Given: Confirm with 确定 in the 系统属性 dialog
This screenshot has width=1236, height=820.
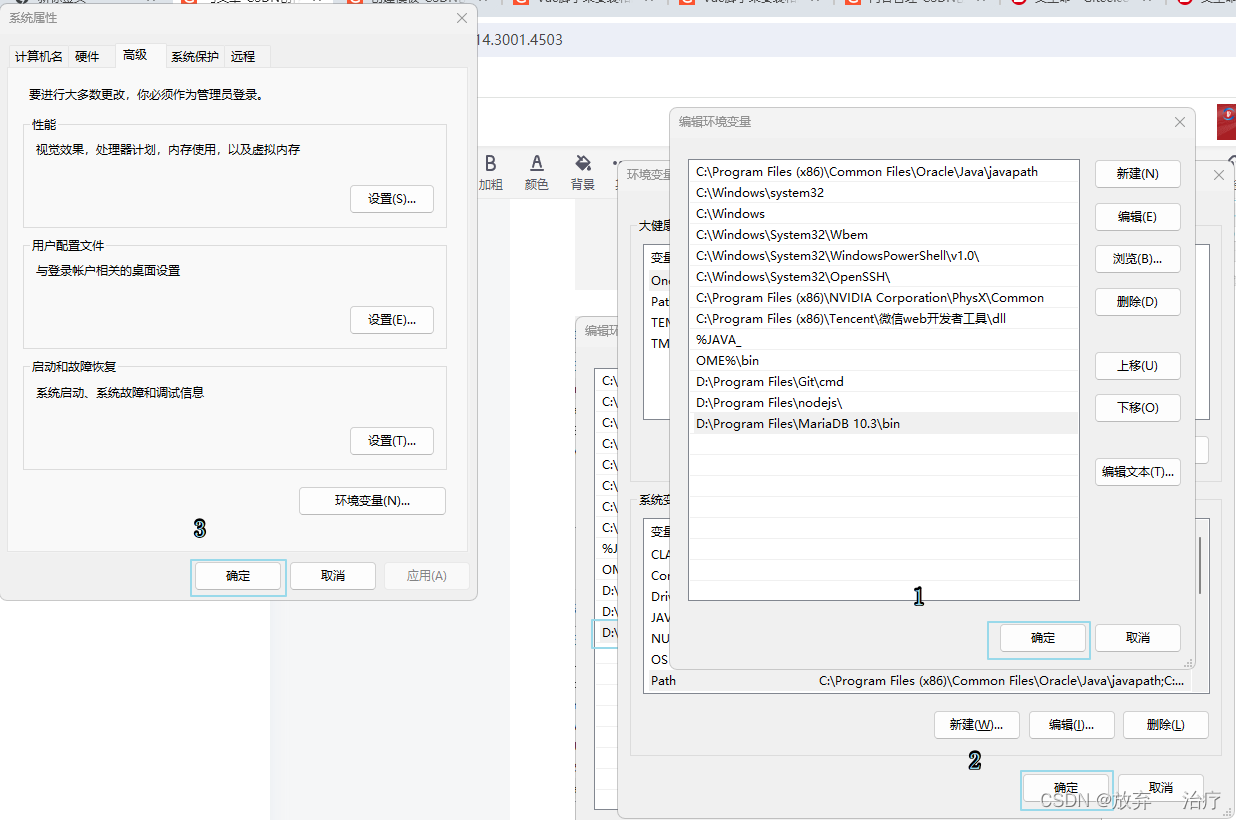Looking at the screenshot, I should 238,576.
